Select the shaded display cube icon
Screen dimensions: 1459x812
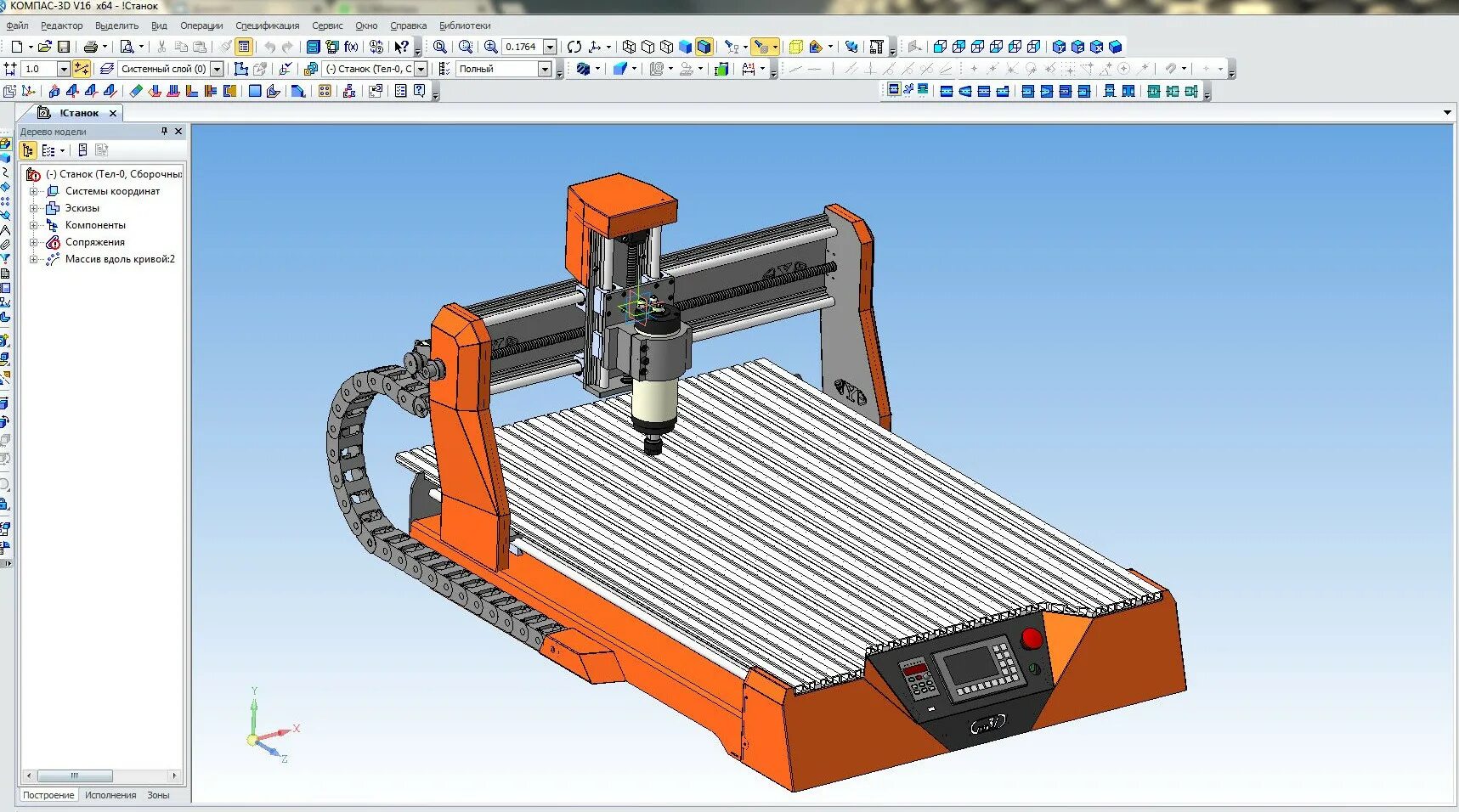[685, 47]
